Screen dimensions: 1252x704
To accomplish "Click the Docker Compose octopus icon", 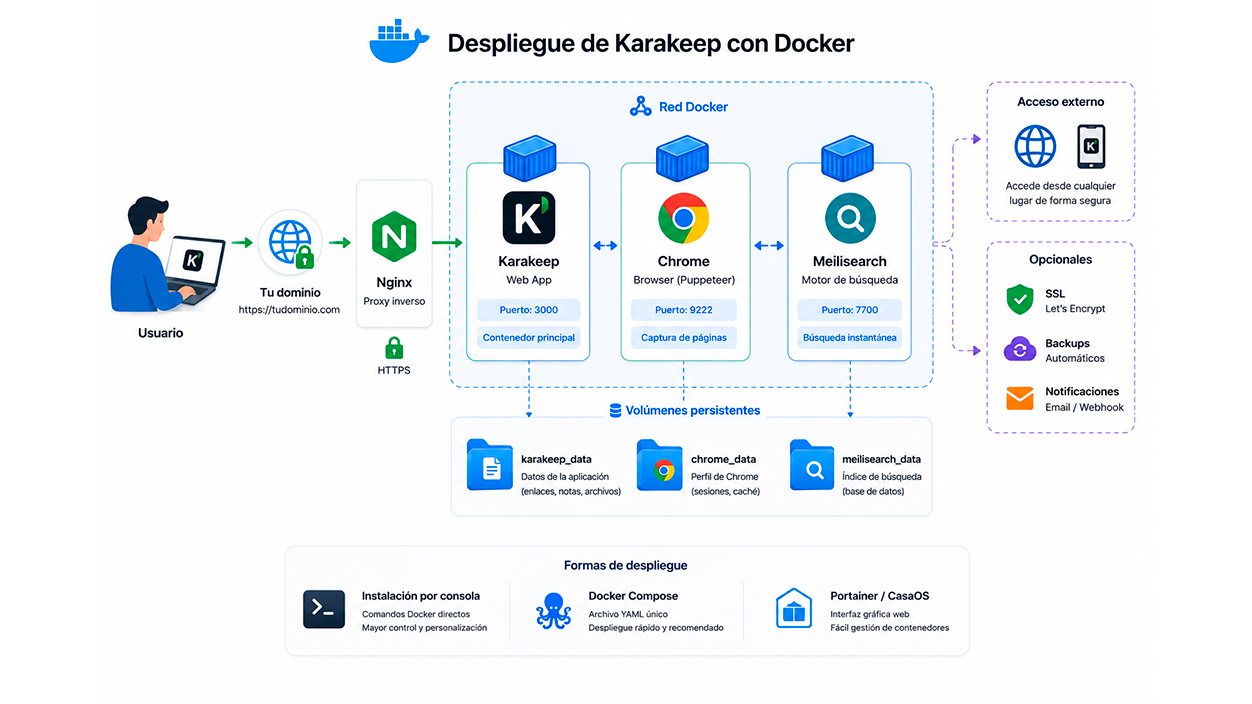I will (553, 610).
